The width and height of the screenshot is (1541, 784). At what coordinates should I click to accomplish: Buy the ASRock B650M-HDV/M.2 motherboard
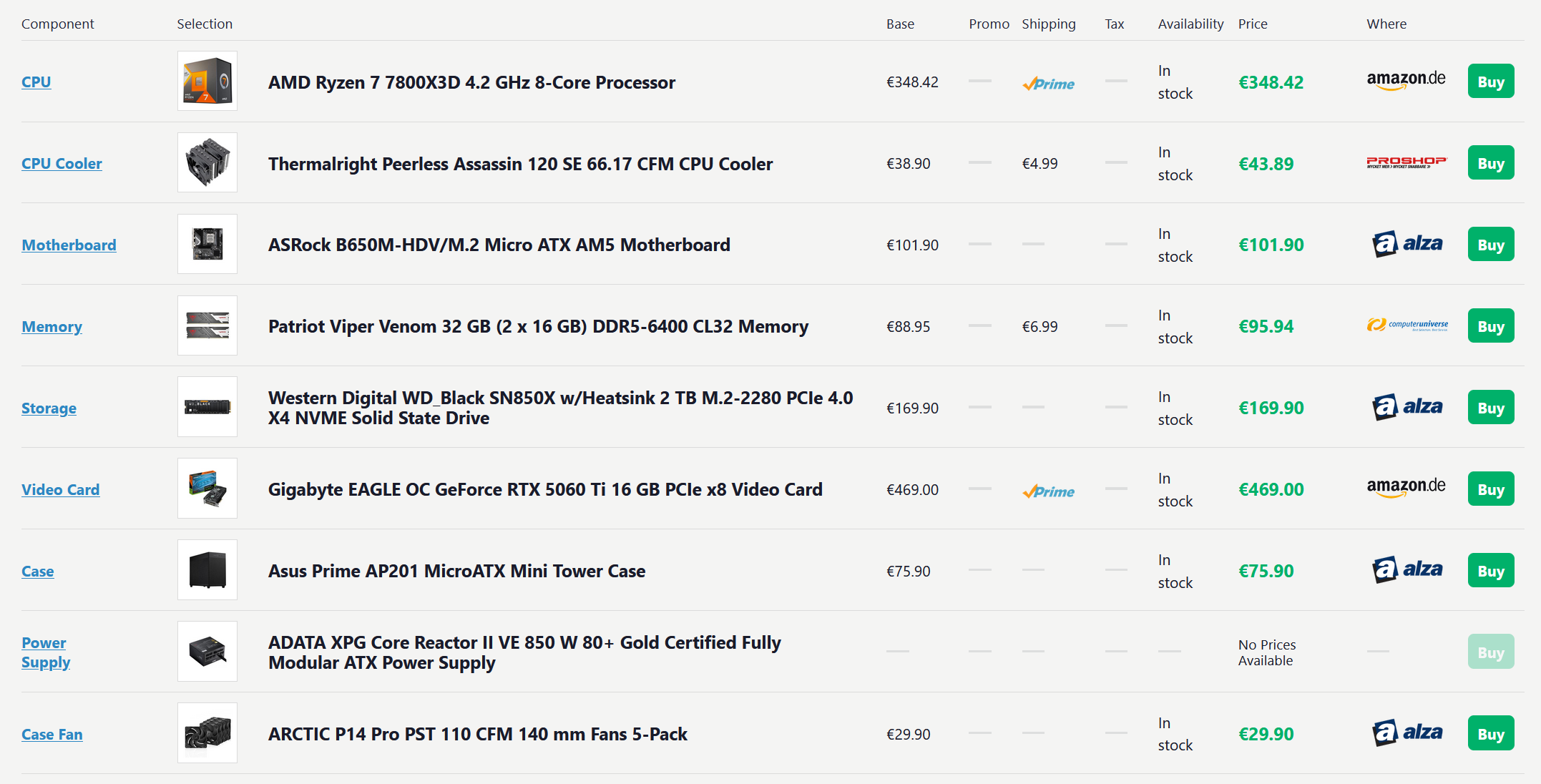[1491, 245]
